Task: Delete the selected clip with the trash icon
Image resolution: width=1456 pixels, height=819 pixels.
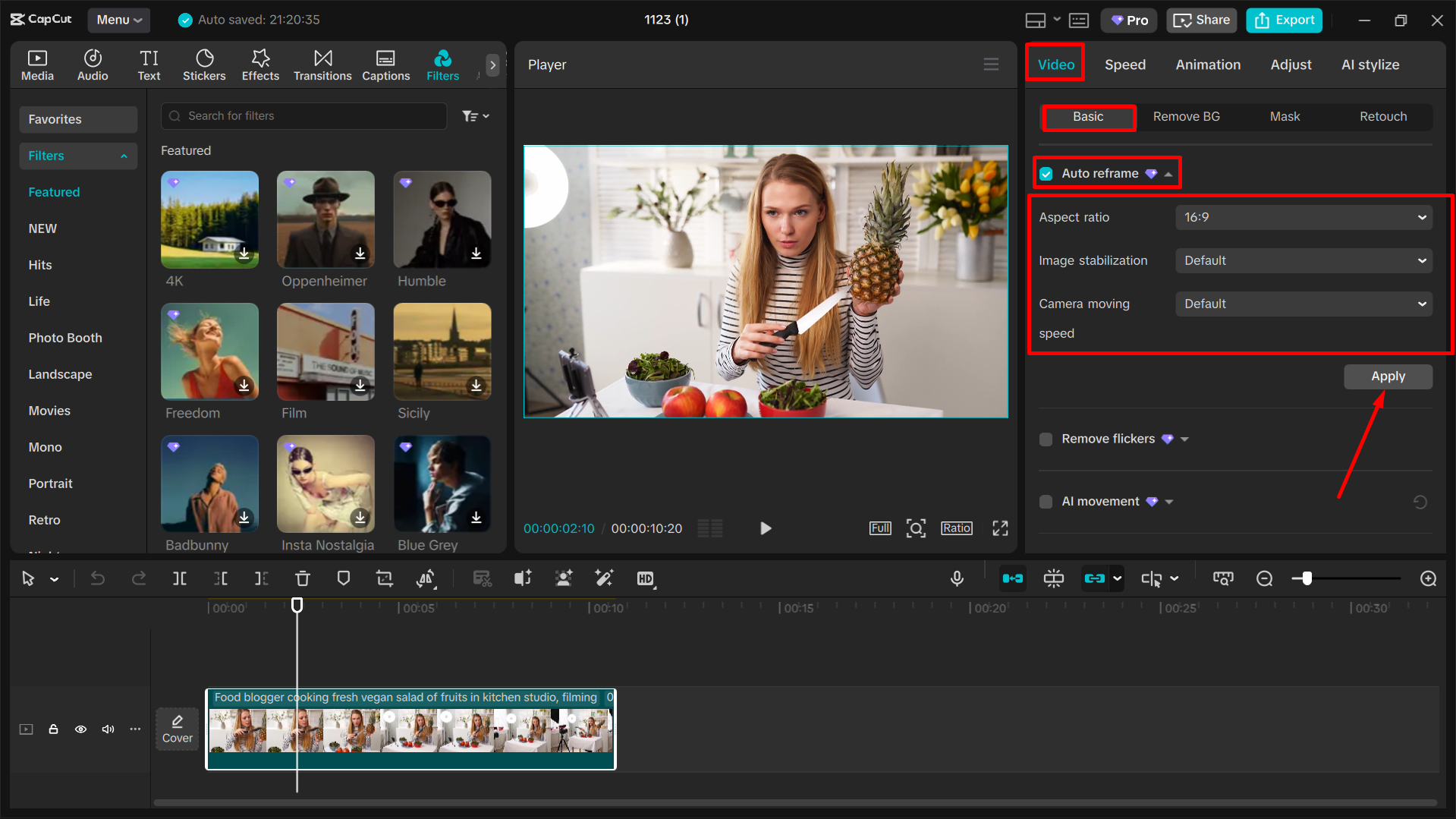Action: tap(303, 578)
